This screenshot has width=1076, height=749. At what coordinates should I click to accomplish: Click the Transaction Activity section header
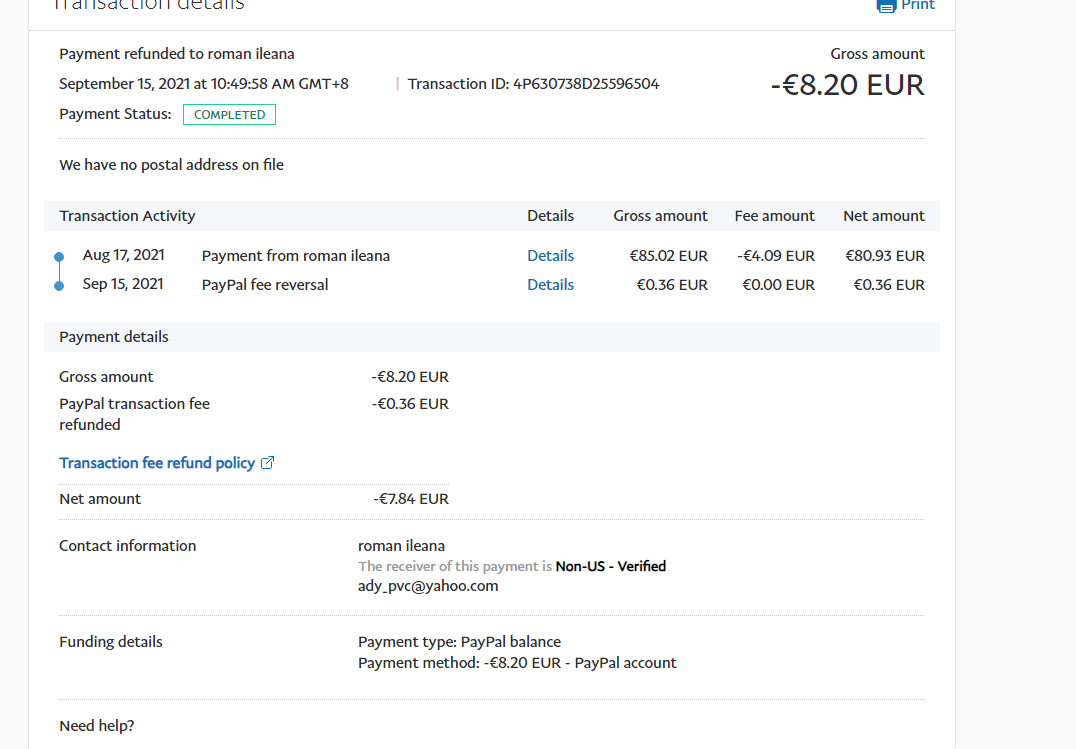[x=127, y=216]
